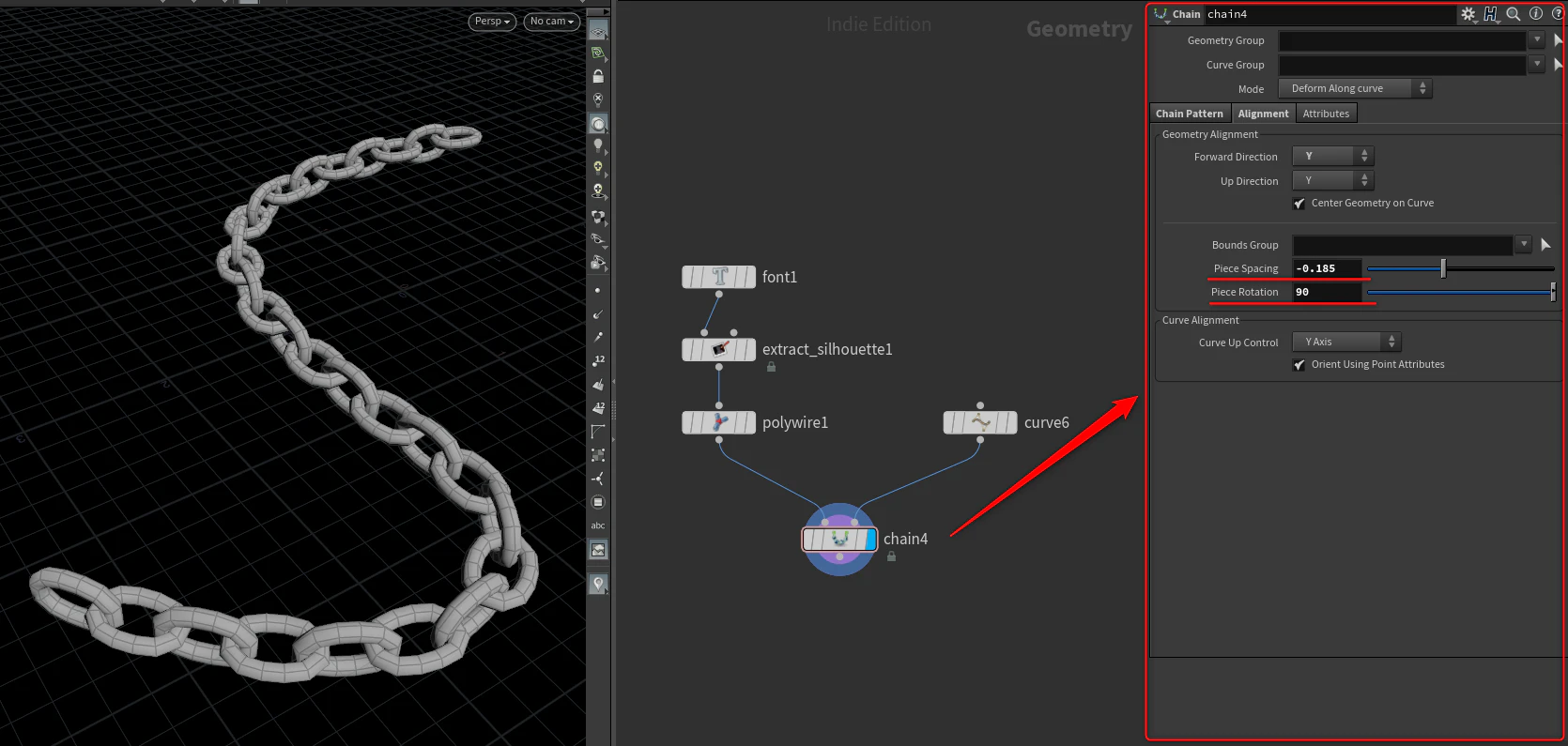
Task: Open the Houdini H takes menu icon
Action: (1491, 14)
